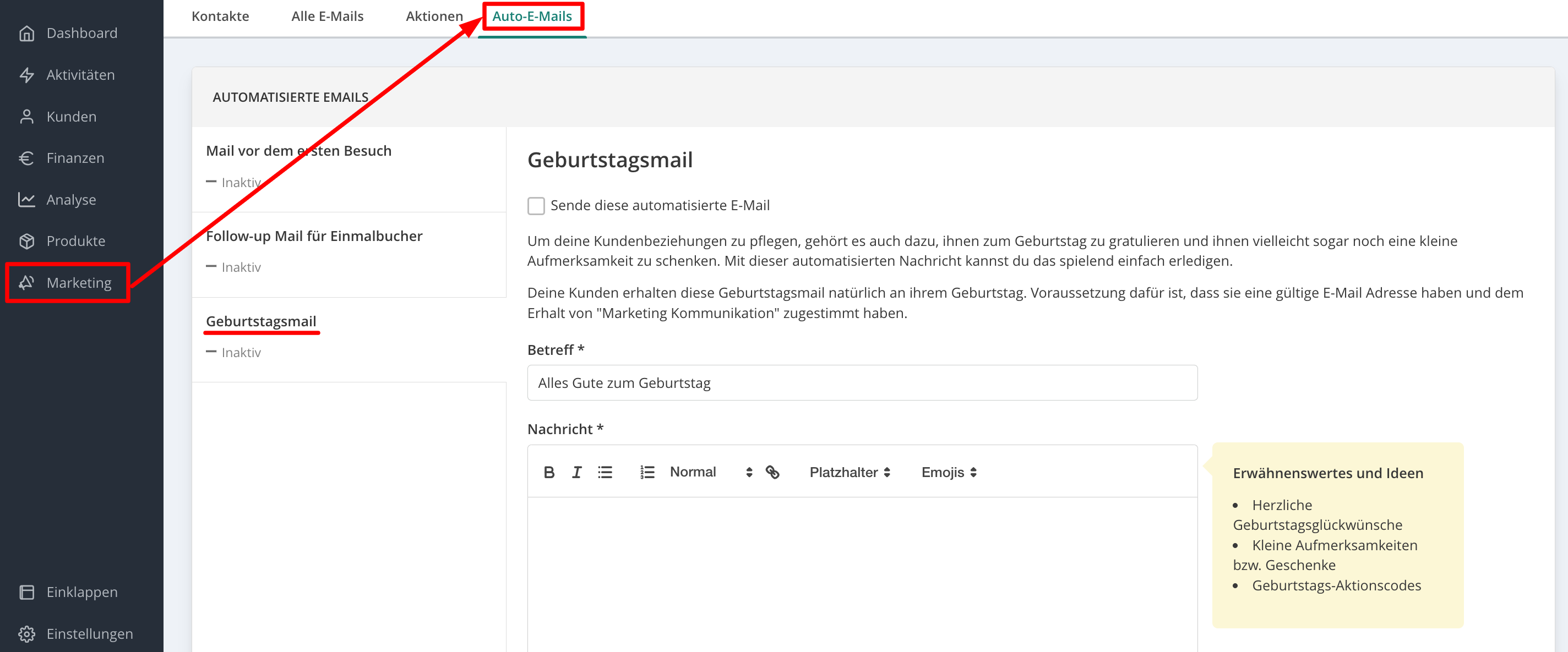
Task: Insert a numbered list
Action: point(646,473)
